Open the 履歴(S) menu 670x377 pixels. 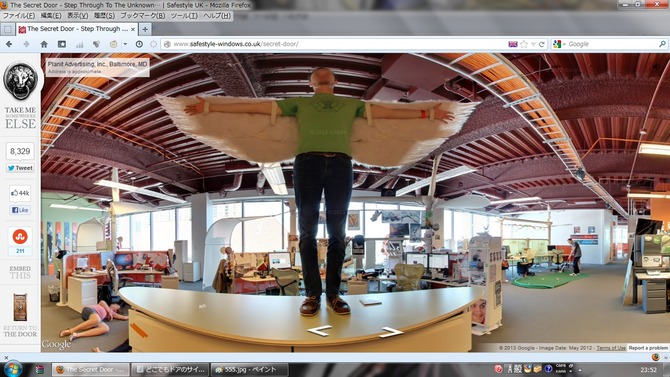[x=104, y=15]
